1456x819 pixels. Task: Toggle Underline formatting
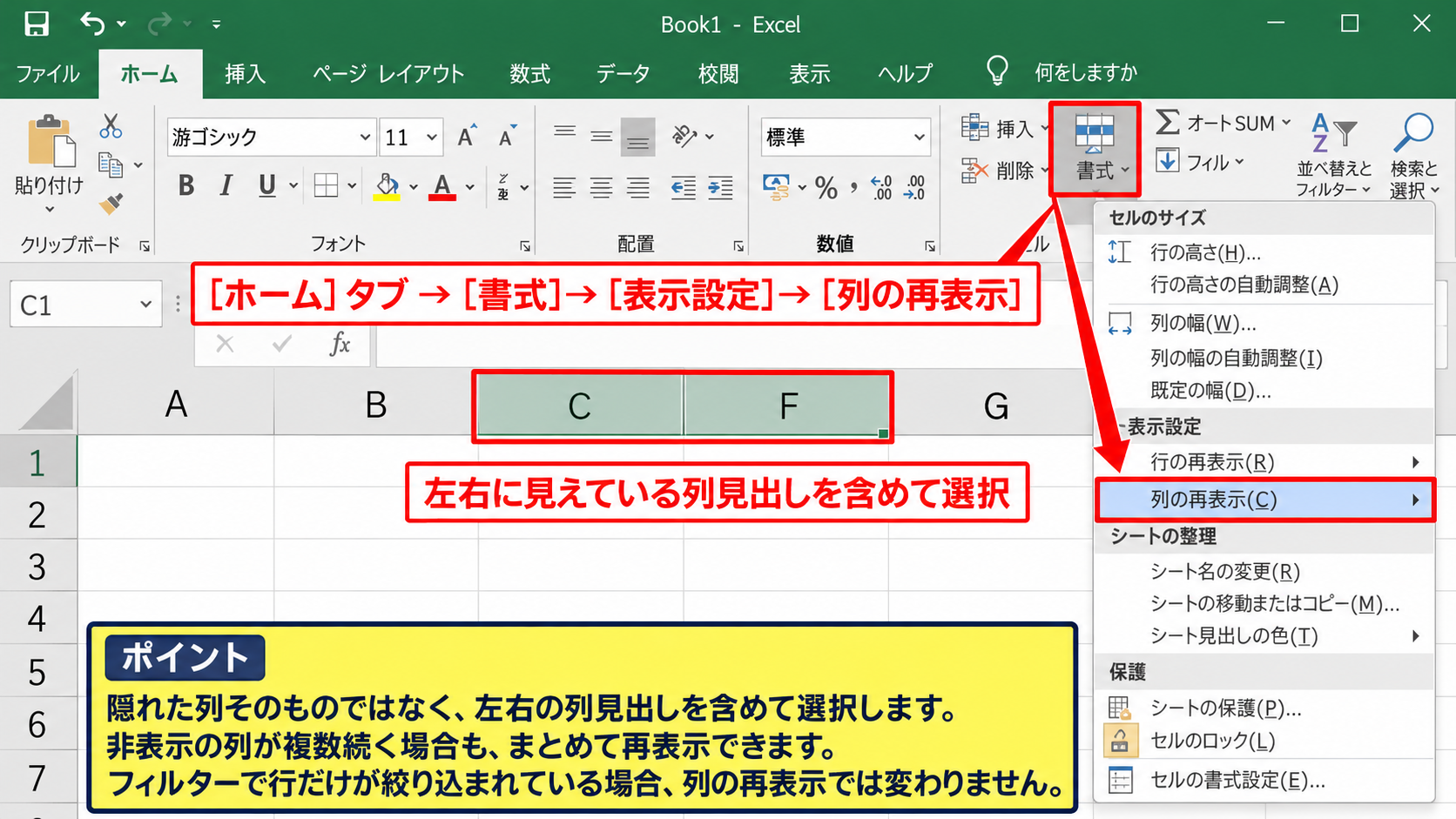click(x=267, y=185)
